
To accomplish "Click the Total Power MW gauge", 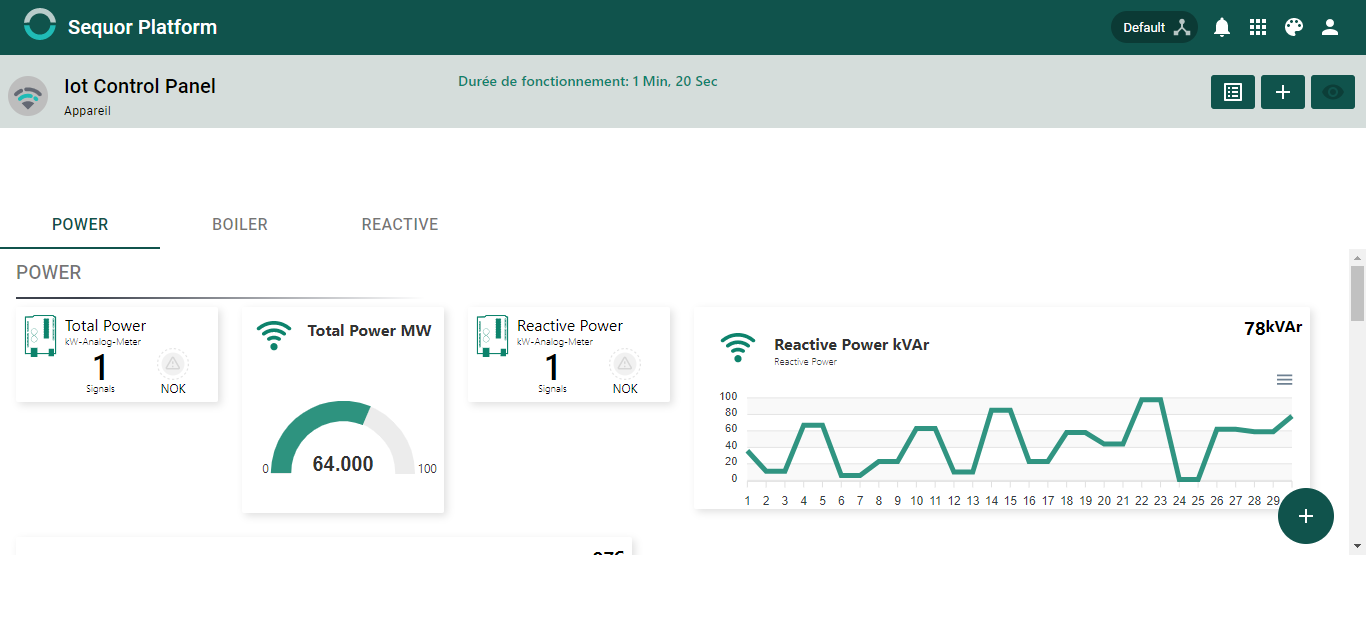I will point(343,438).
